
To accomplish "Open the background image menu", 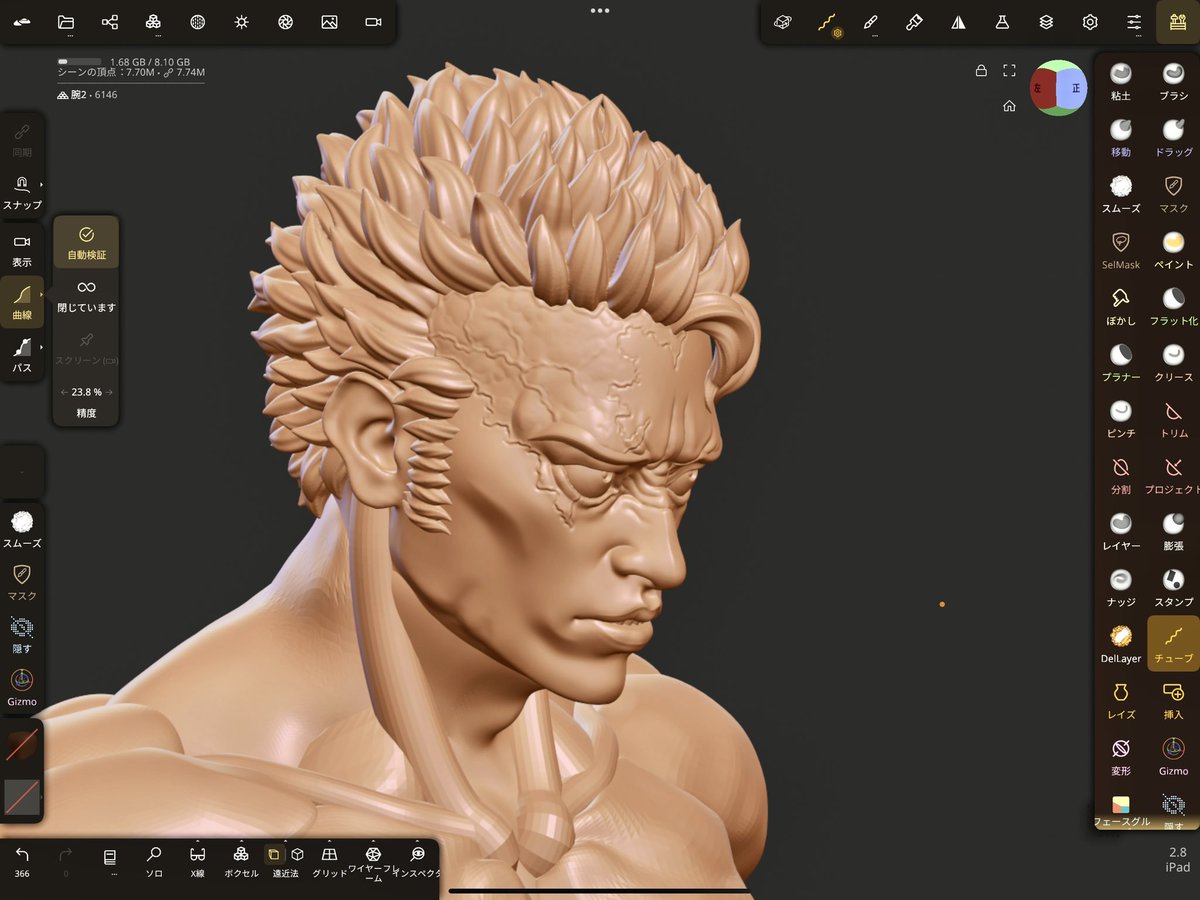I will 329,22.
